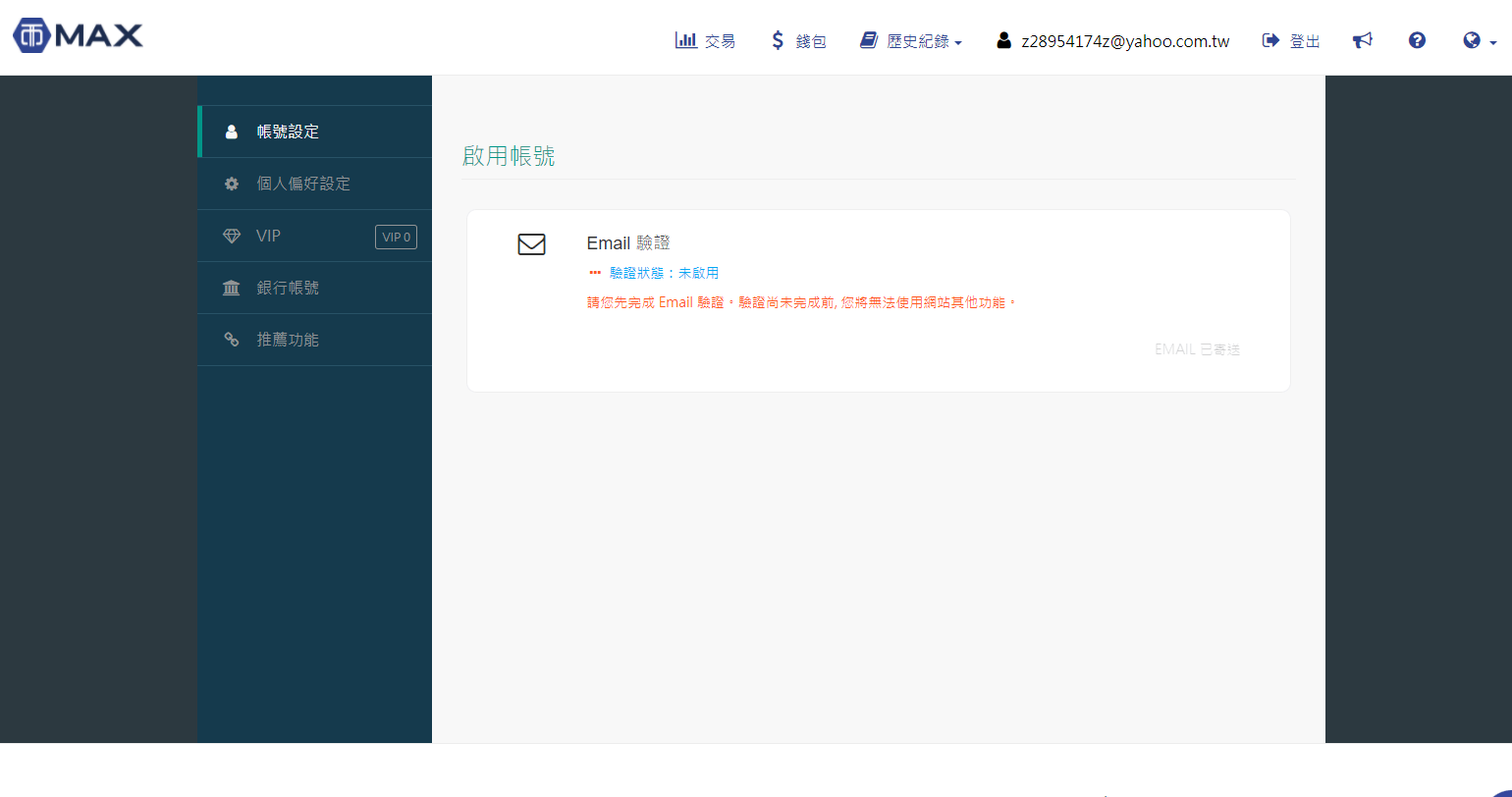
Task: Click the EMAIL 已寄送 button
Action: point(1197,349)
